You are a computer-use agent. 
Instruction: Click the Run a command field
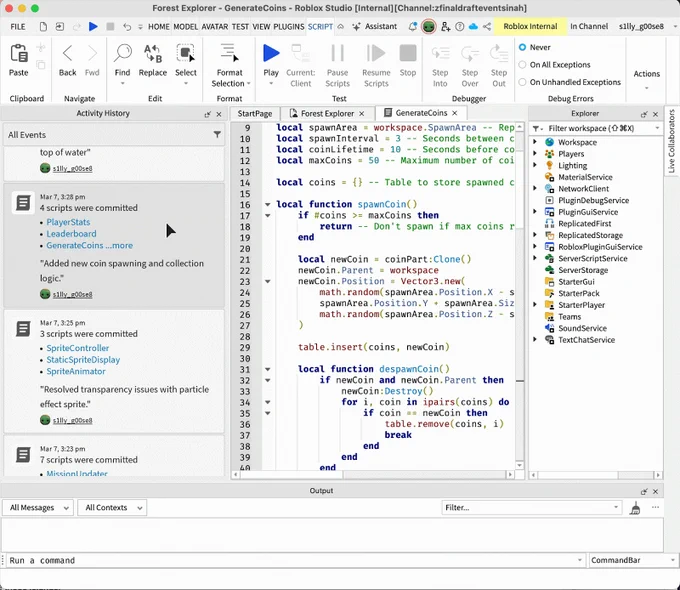click(x=295, y=560)
